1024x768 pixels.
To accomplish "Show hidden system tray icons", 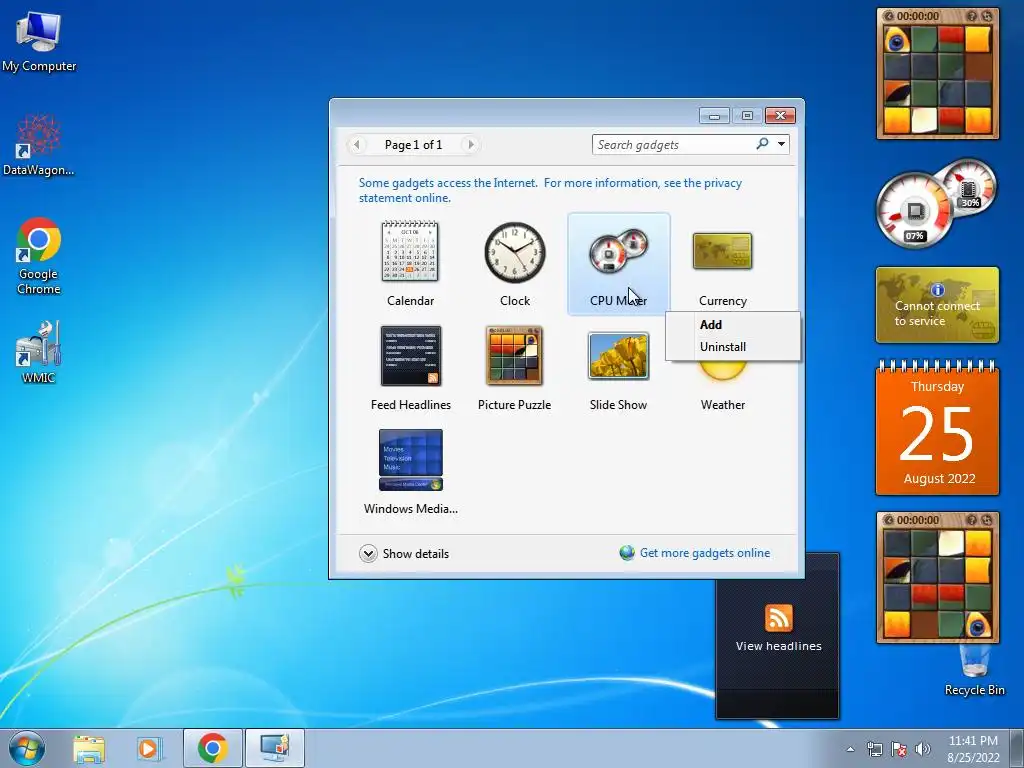I will (x=850, y=749).
